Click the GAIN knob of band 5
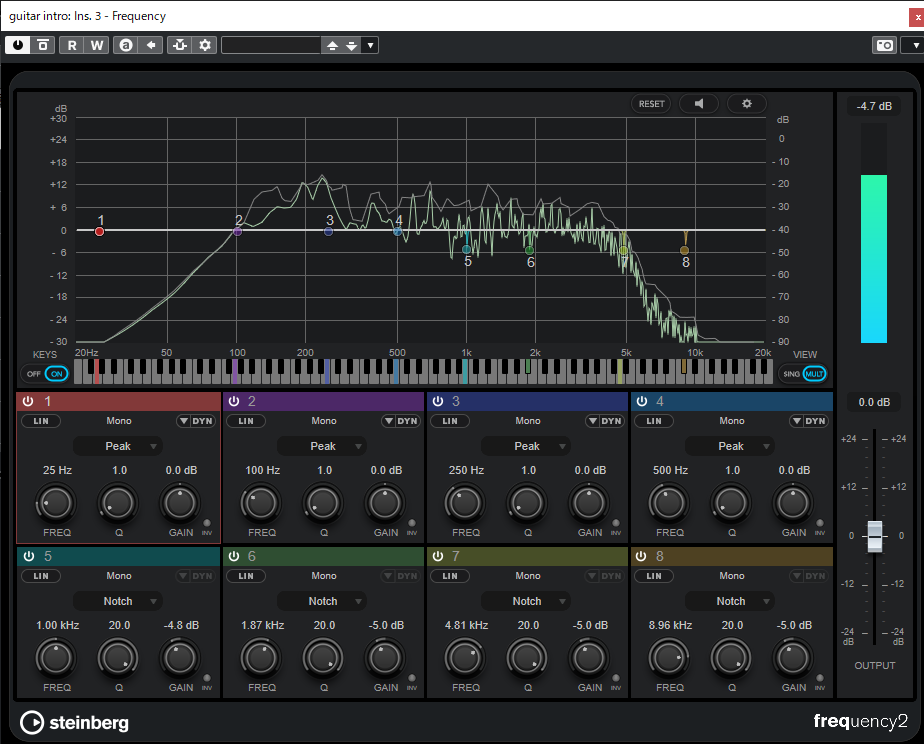Image resolution: width=924 pixels, height=744 pixels. point(180,658)
